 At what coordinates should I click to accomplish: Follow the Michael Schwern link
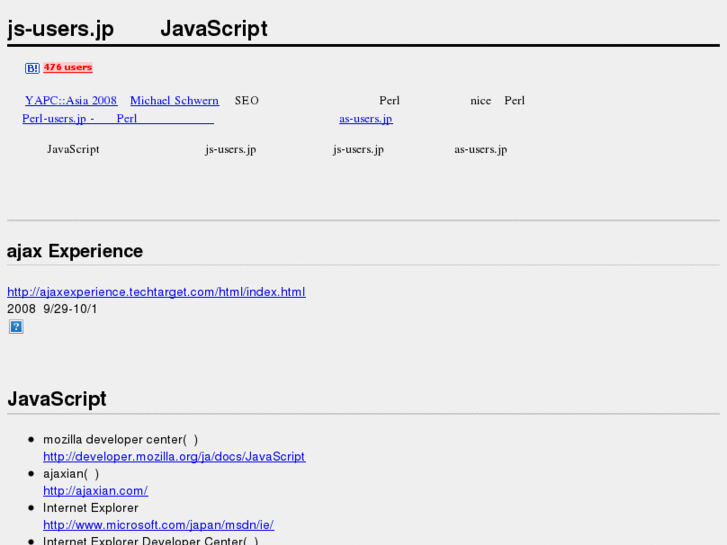point(174,101)
